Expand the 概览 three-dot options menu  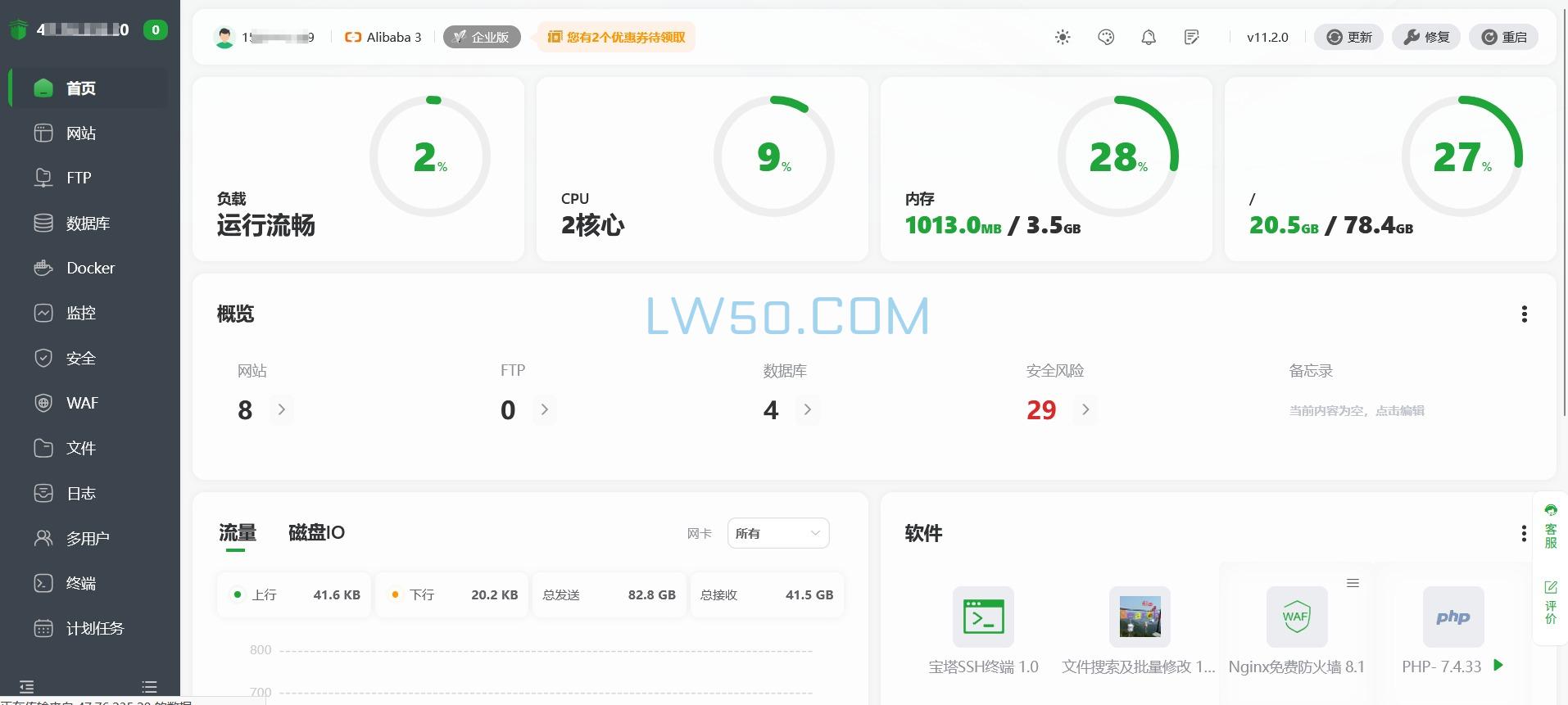click(1524, 314)
